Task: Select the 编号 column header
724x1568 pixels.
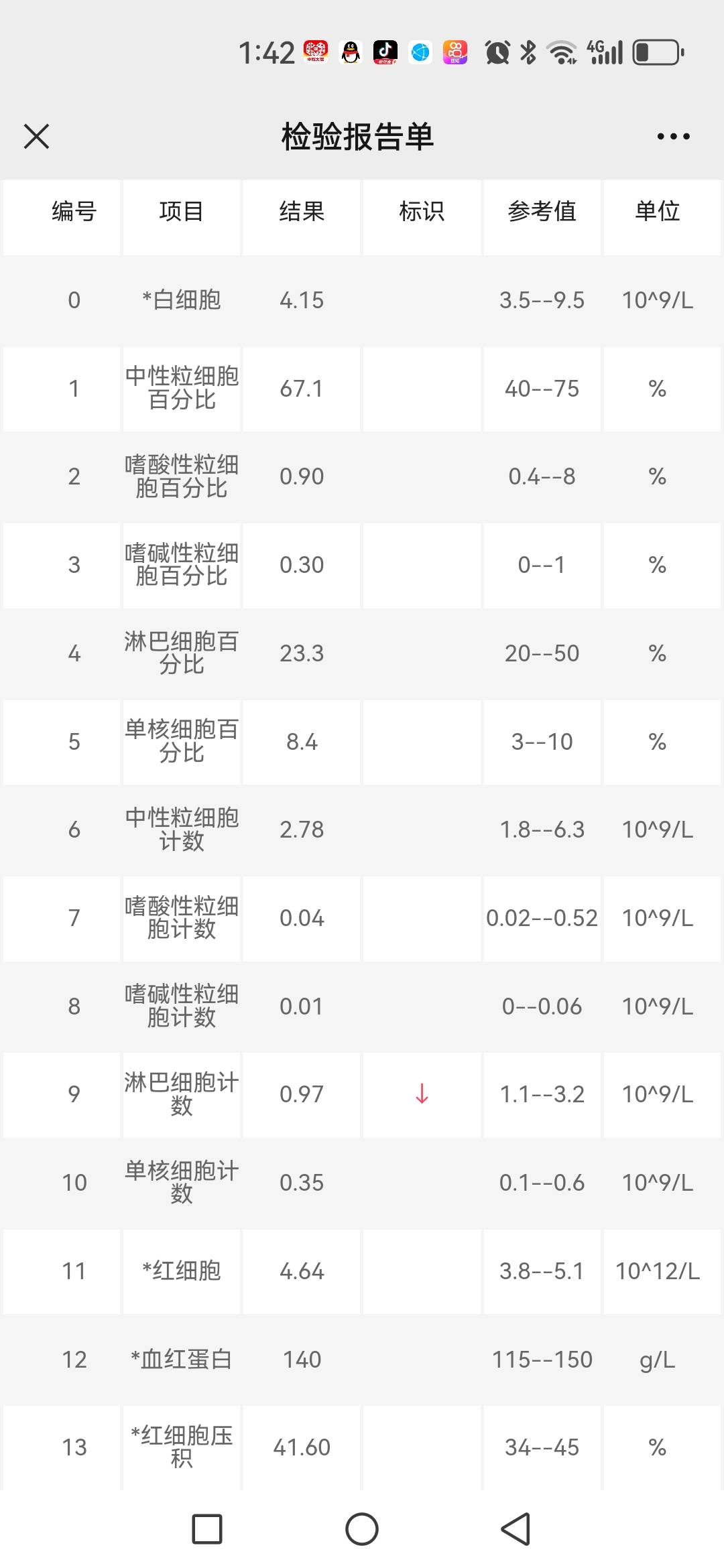Action: (x=74, y=212)
